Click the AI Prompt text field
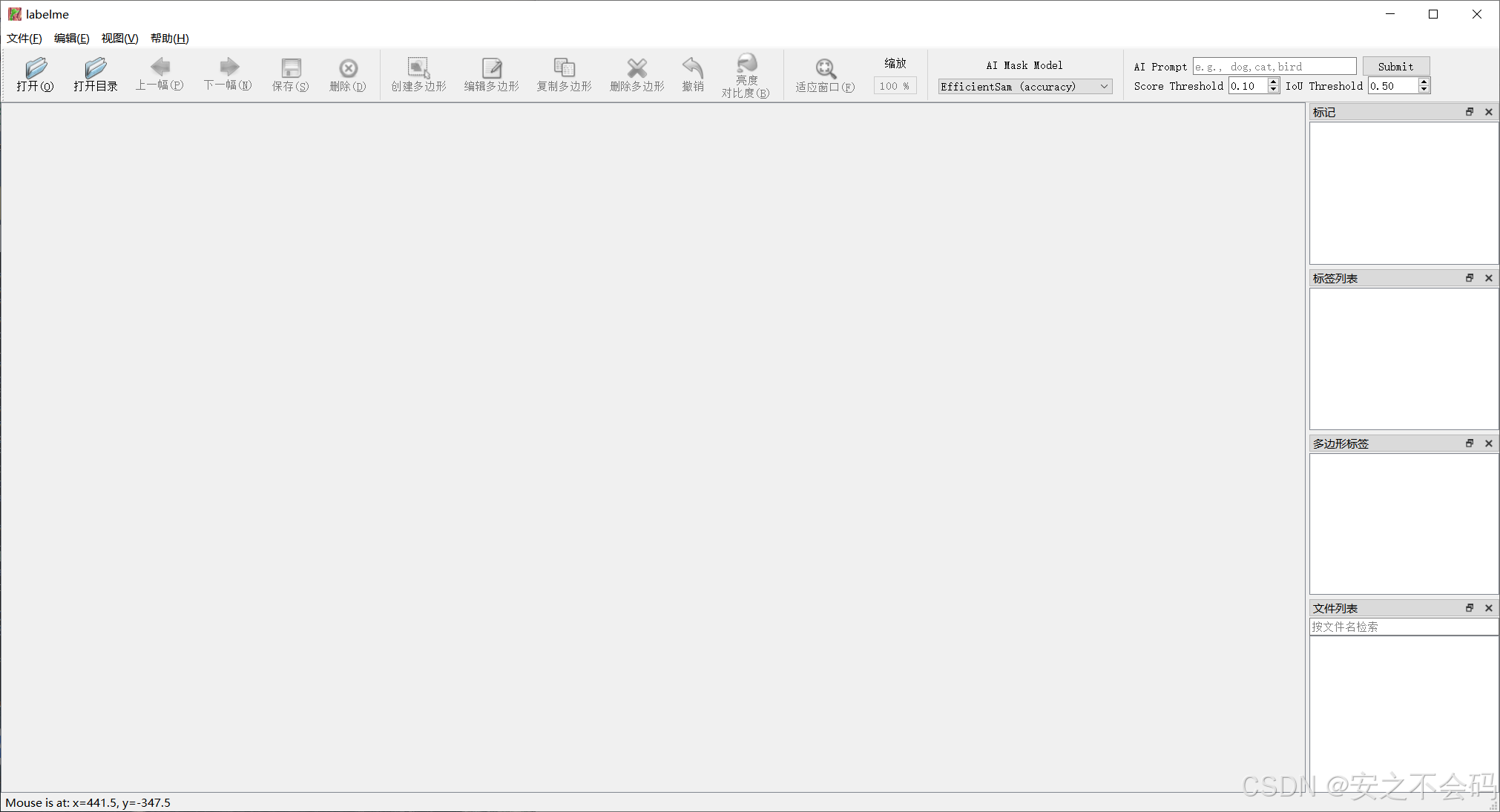 [1274, 67]
